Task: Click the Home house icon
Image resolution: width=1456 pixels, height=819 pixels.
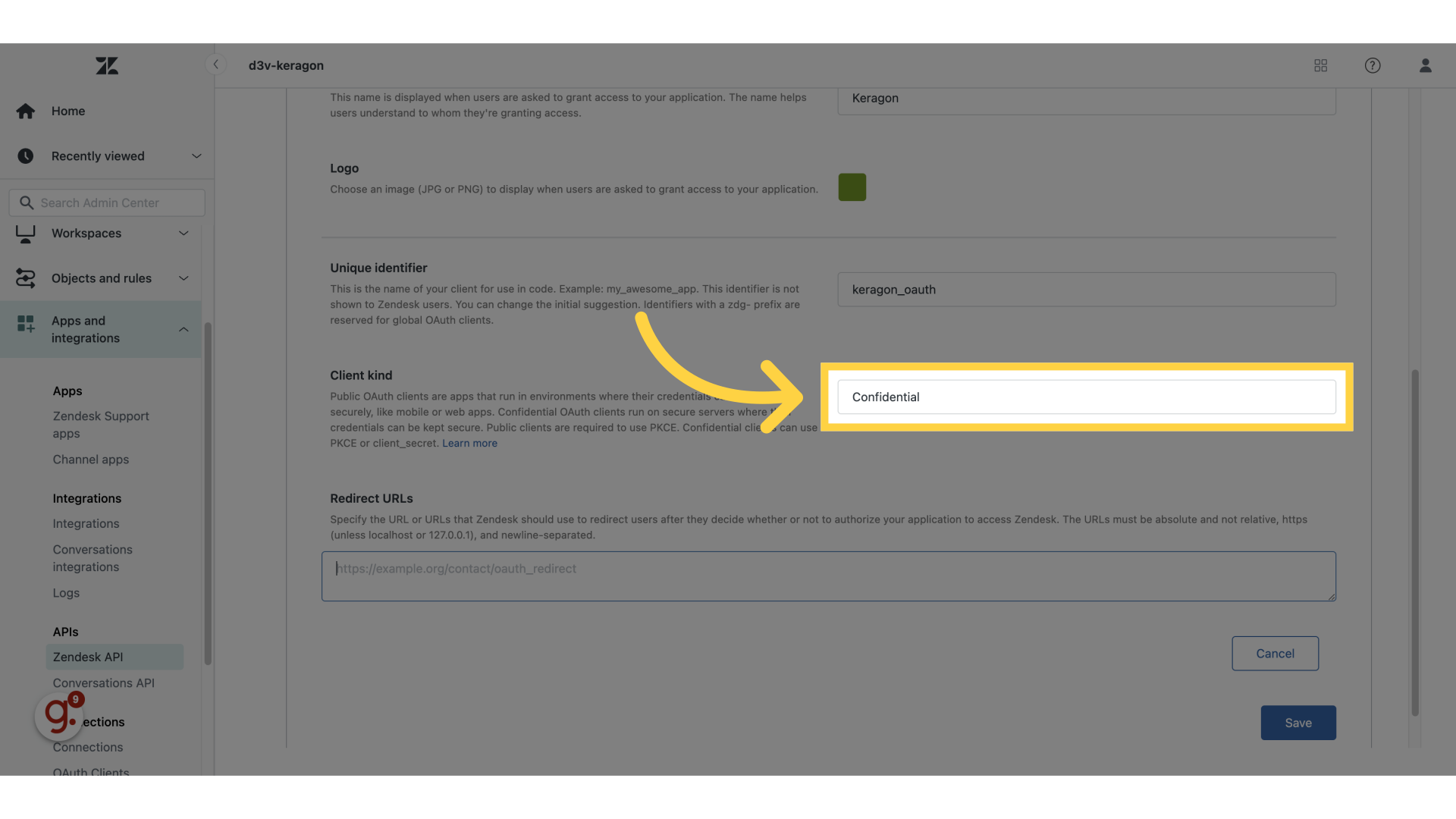Action: (26, 111)
